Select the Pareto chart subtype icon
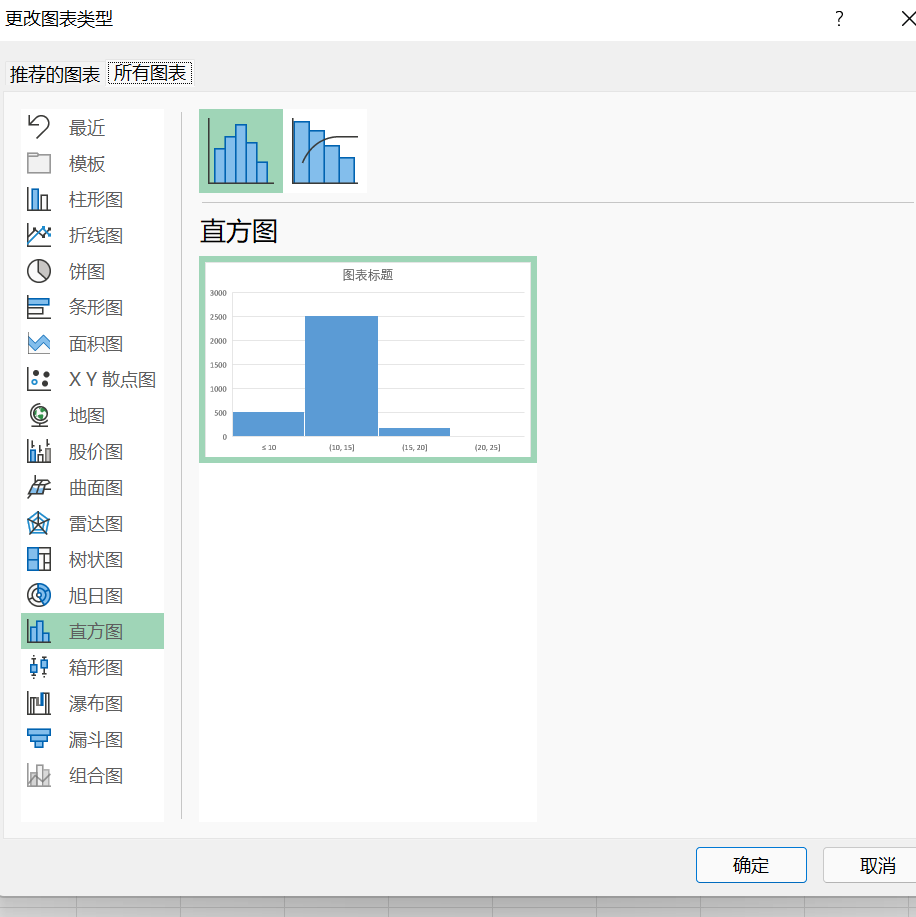Screen dimensions: 916x917 point(325,151)
